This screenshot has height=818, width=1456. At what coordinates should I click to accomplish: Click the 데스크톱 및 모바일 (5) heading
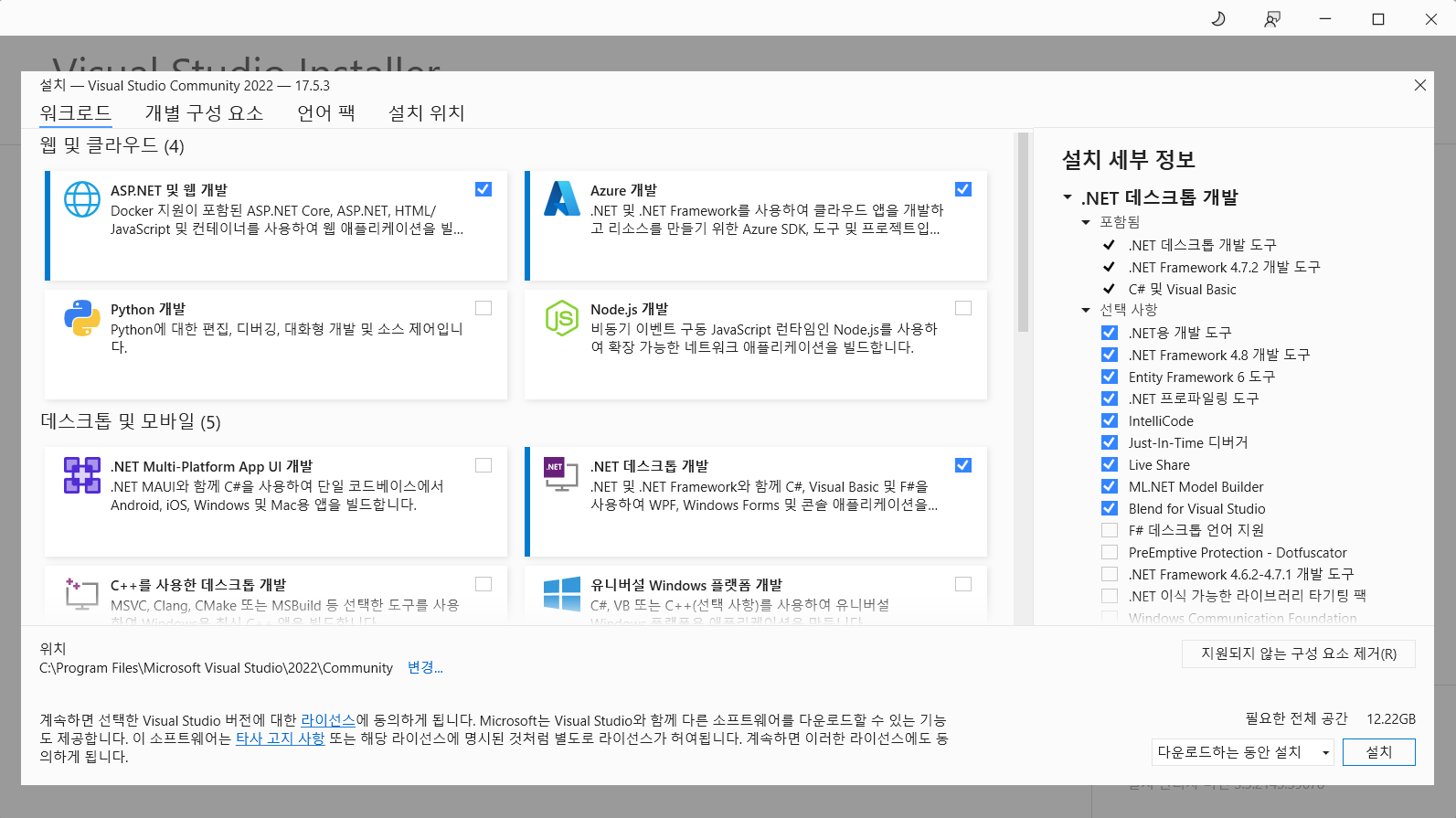(131, 421)
